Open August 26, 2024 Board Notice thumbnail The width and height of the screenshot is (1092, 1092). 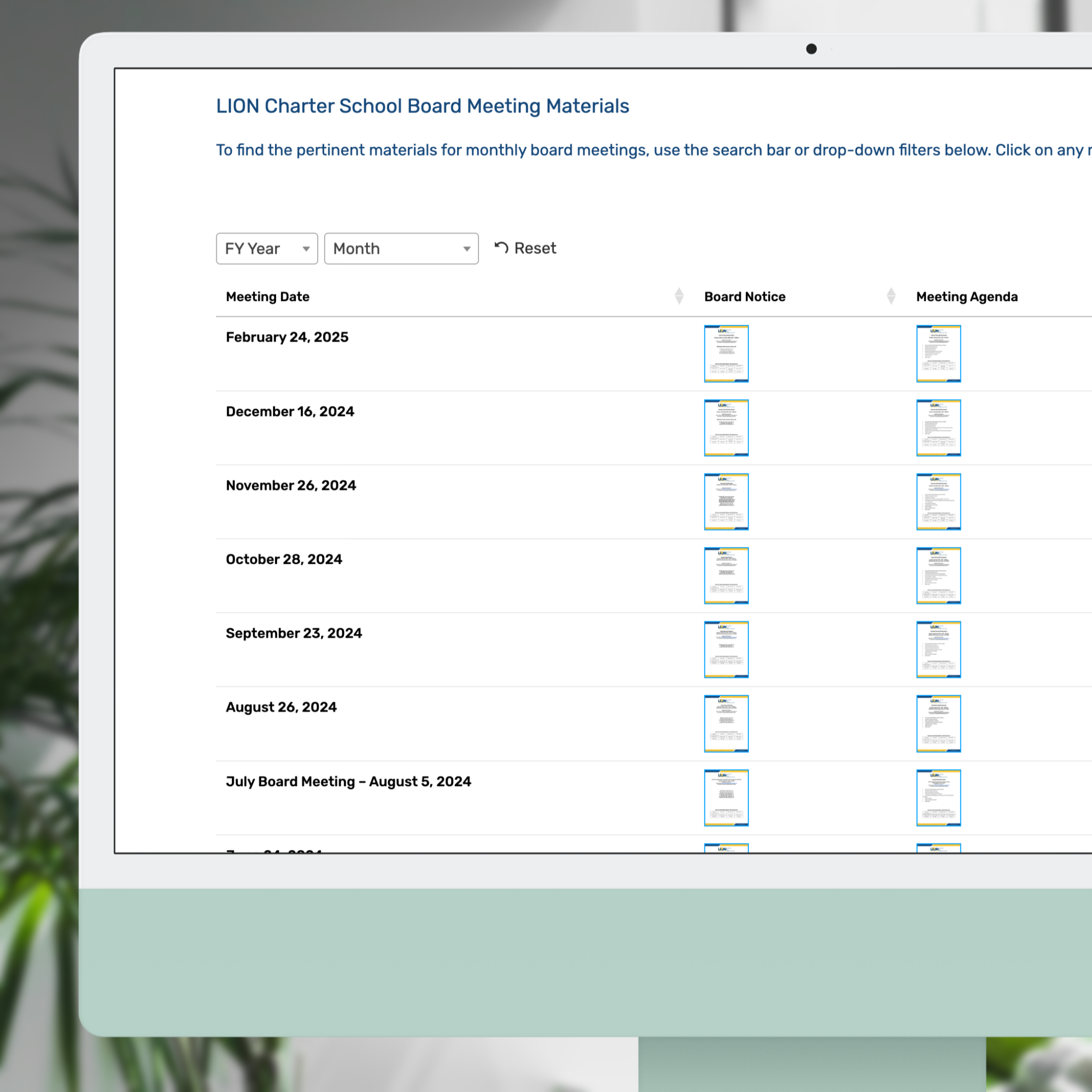coord(726,723)
